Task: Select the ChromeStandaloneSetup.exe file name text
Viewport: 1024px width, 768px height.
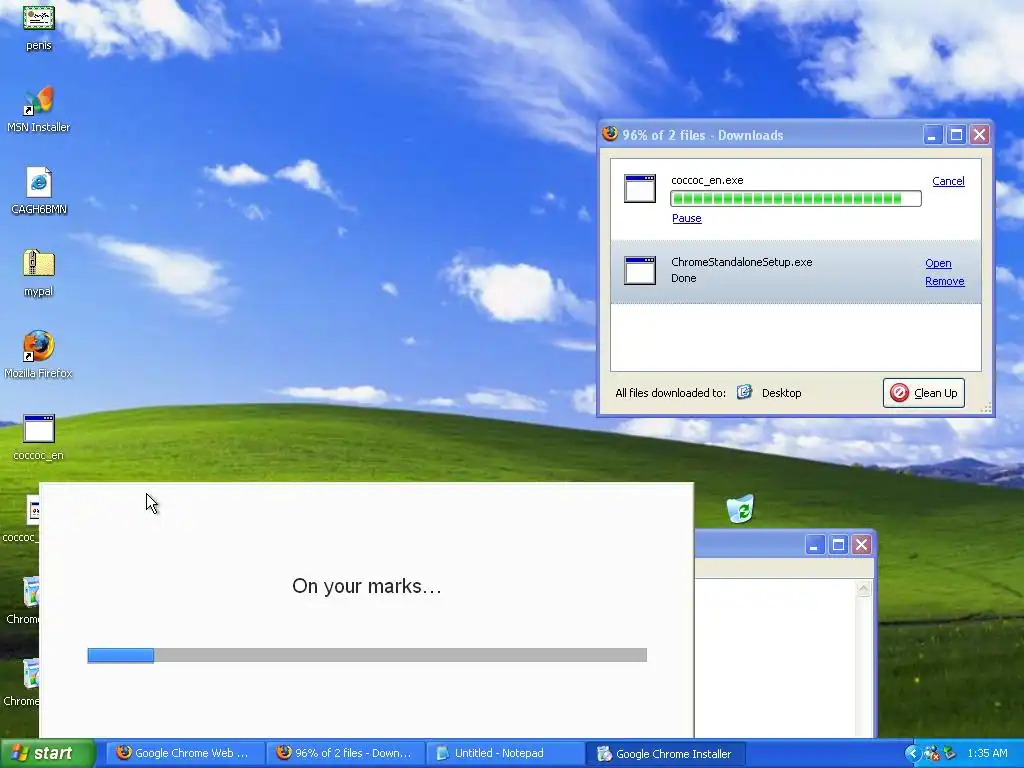Action: [742, 262]
